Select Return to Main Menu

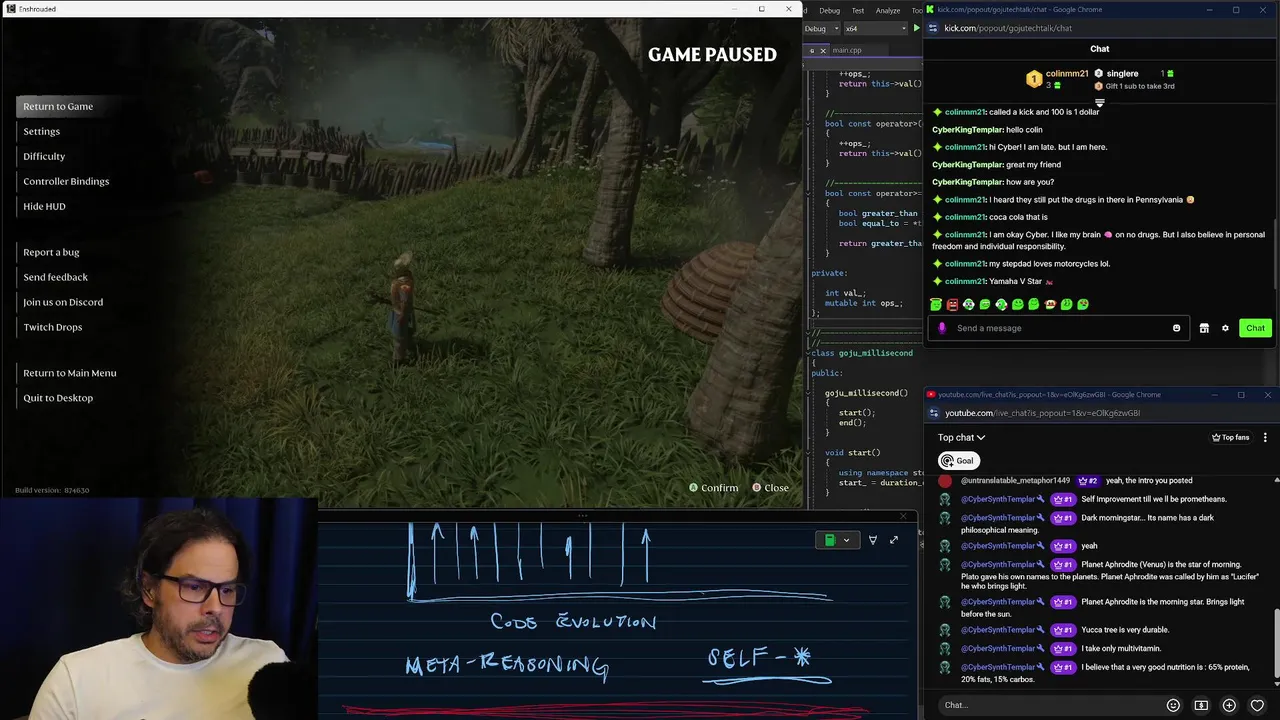click(70, 373)
